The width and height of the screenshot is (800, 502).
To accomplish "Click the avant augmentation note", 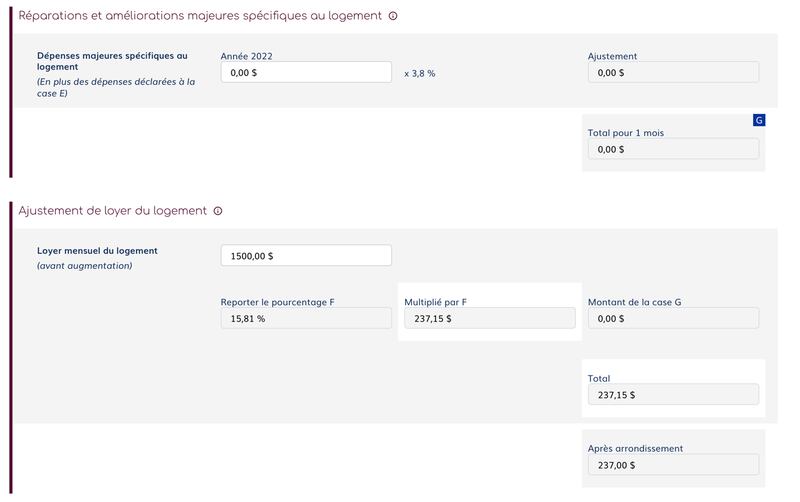I will pyautogui.click(x=84, y=266).
